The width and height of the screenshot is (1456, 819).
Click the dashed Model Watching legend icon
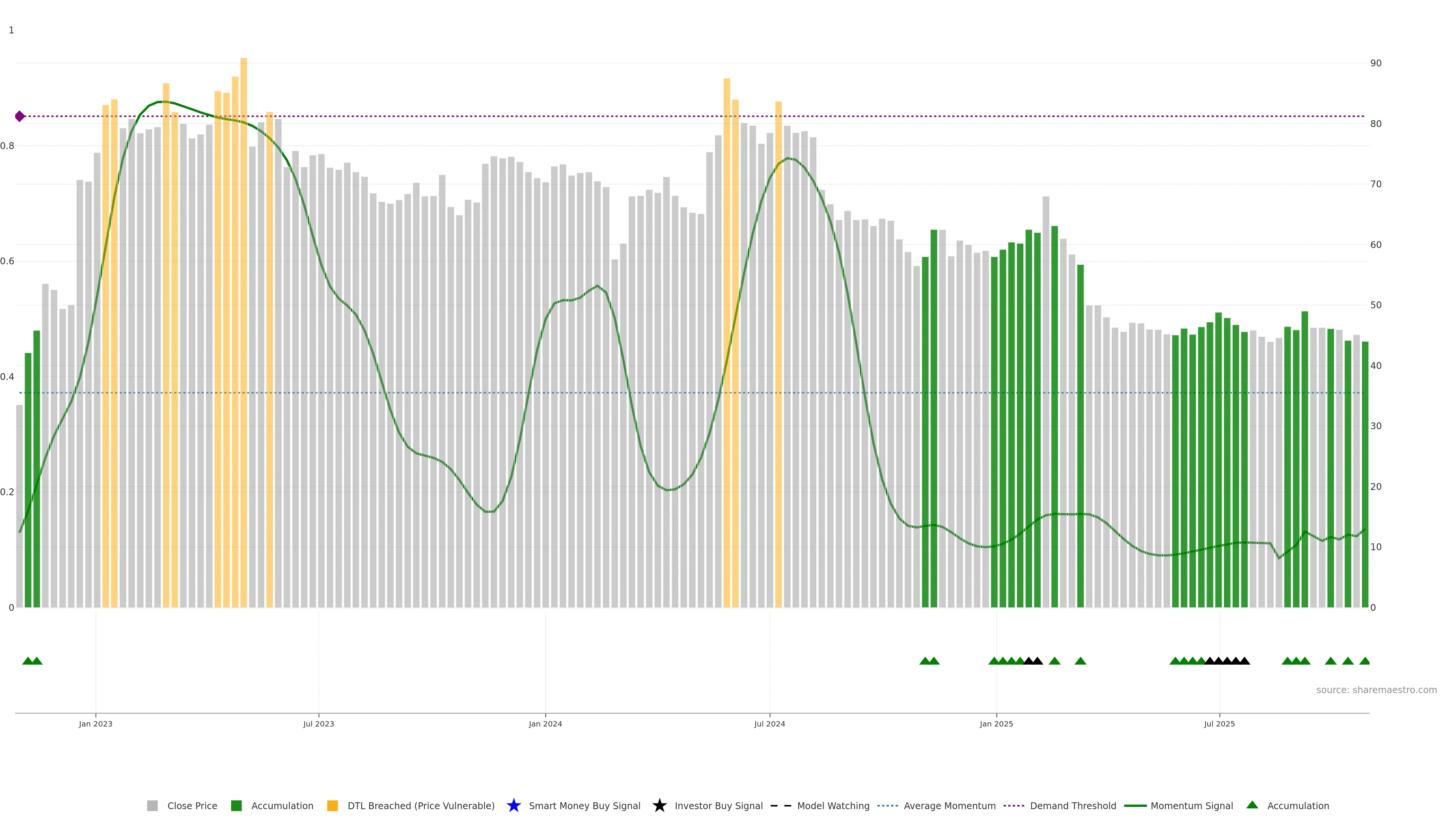[781, 805]
